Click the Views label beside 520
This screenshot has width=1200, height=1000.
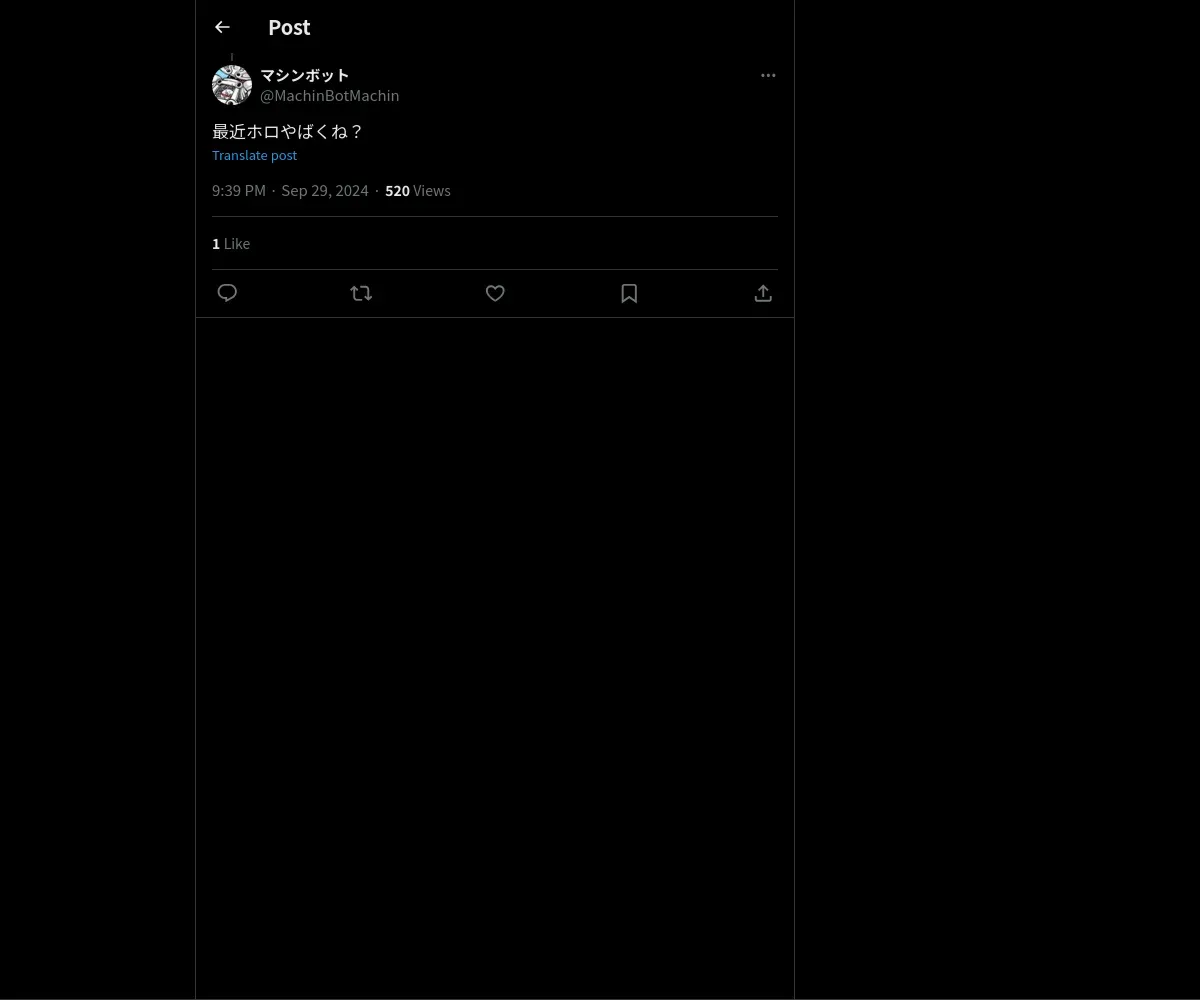pyautogui.click(x=432, y=190)
